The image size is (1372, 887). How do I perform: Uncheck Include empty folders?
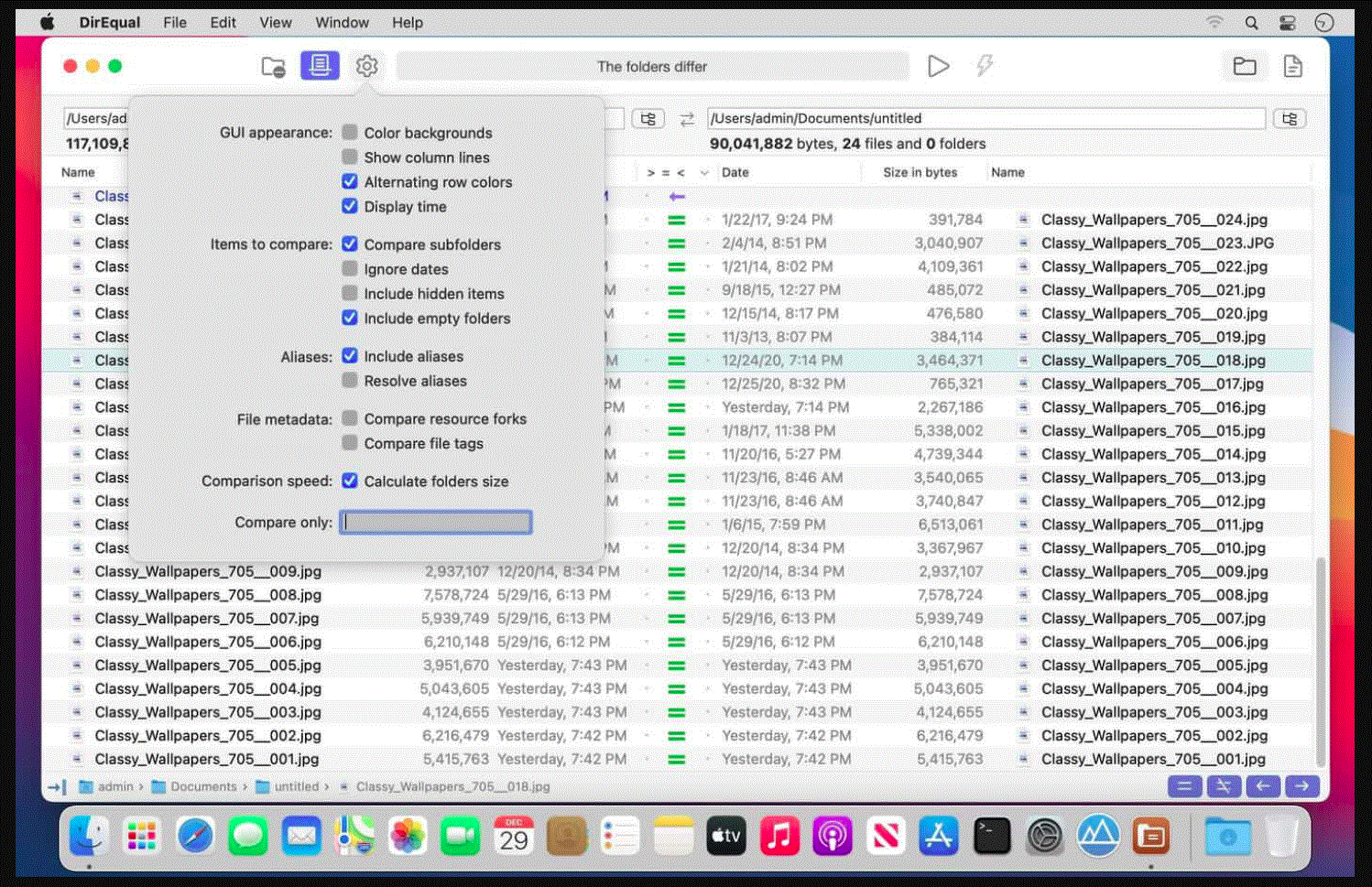pos(350,319)
